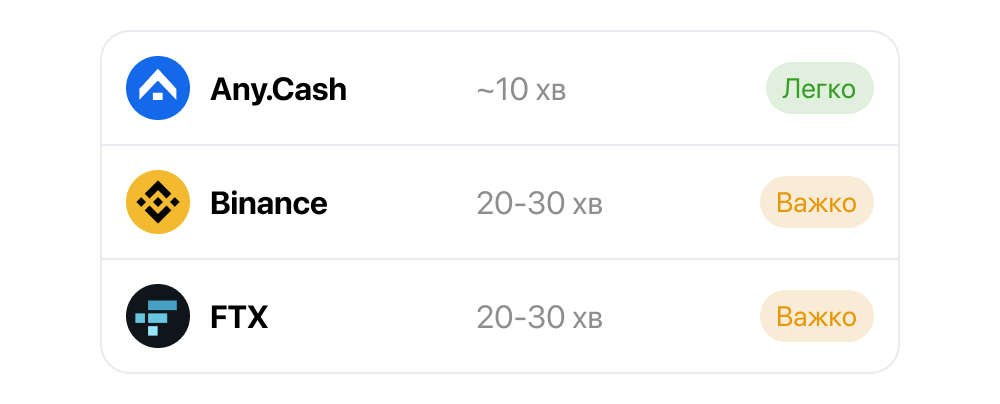Click FTX's 20-30 хв time estimate
1000x404 pixels.
point(540,317)
